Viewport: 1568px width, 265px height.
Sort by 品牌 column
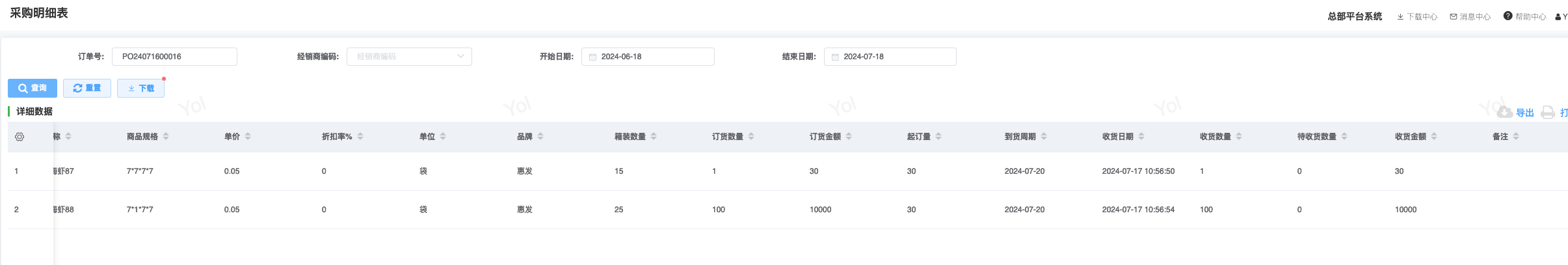coord(540,137)
